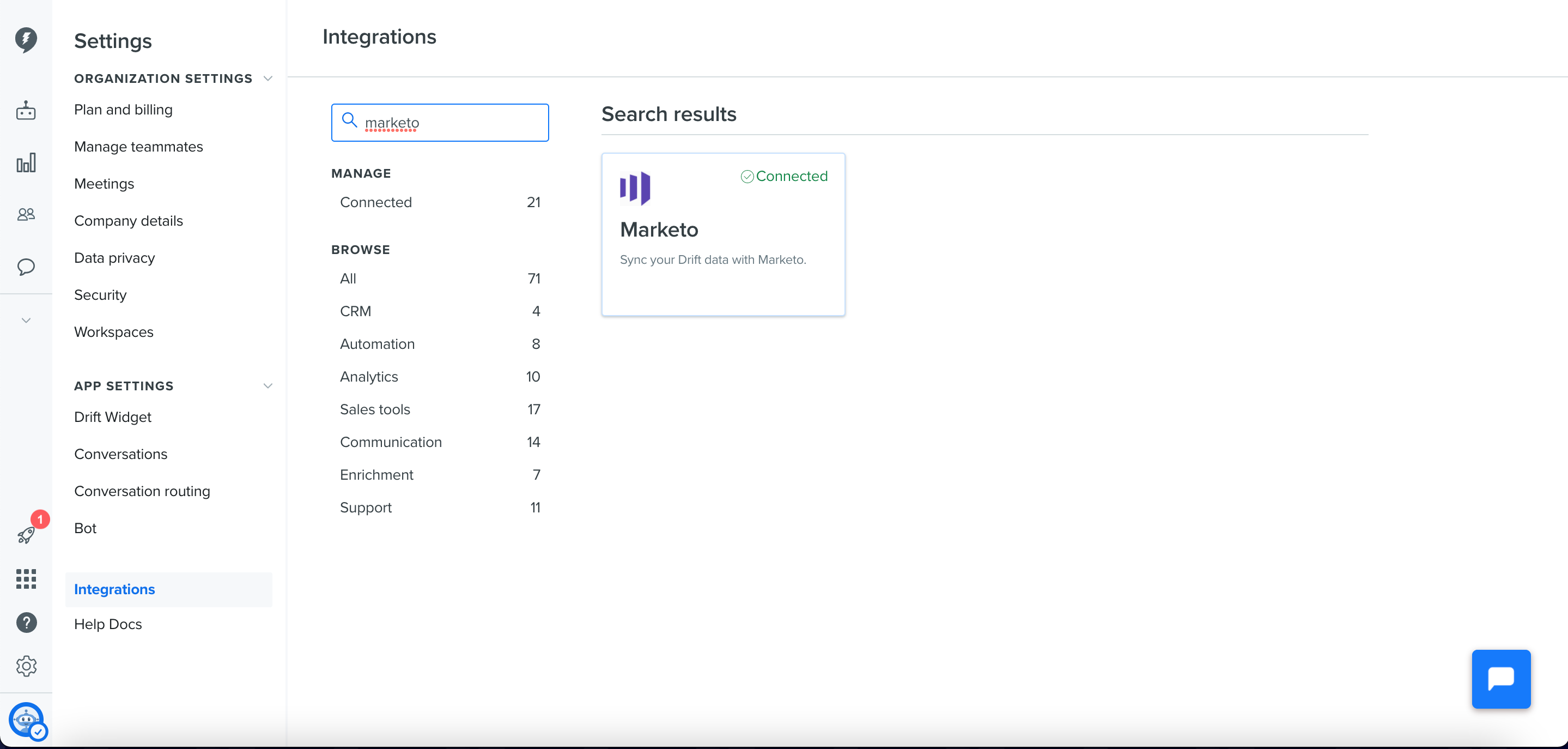
Task: Open the settings gear icon
Action: (26, 666)
